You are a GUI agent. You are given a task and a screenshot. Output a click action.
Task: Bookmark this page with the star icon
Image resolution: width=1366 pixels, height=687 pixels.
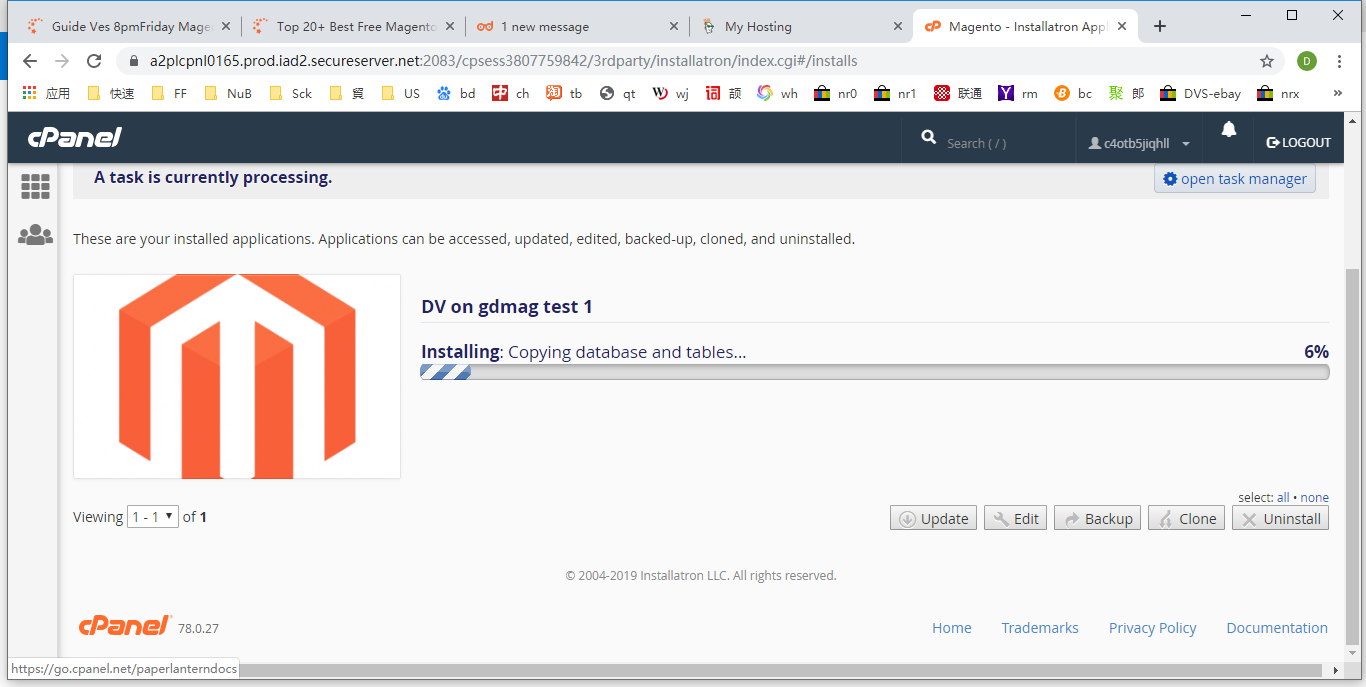(x=1267, y=61)
